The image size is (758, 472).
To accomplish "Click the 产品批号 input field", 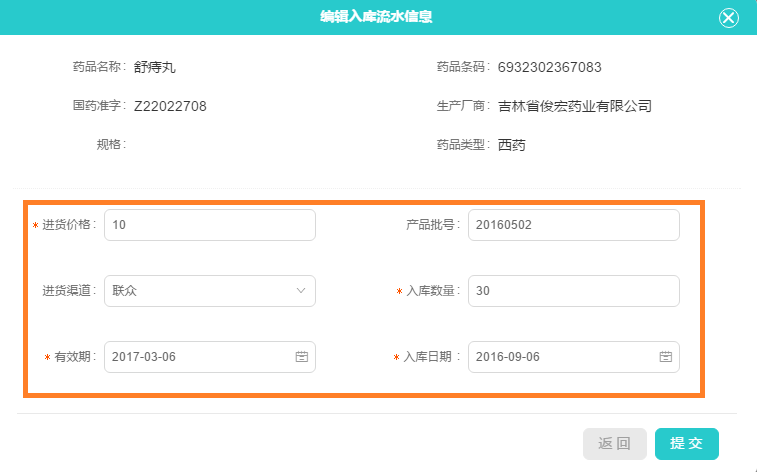I will pyautogui.click(x=574, y=225).
